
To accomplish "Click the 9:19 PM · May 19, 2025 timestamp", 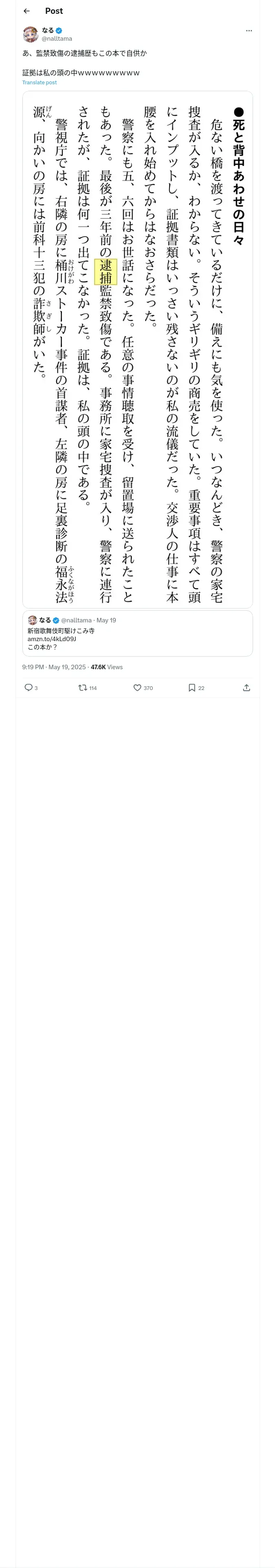I will (x=54, y=667).
